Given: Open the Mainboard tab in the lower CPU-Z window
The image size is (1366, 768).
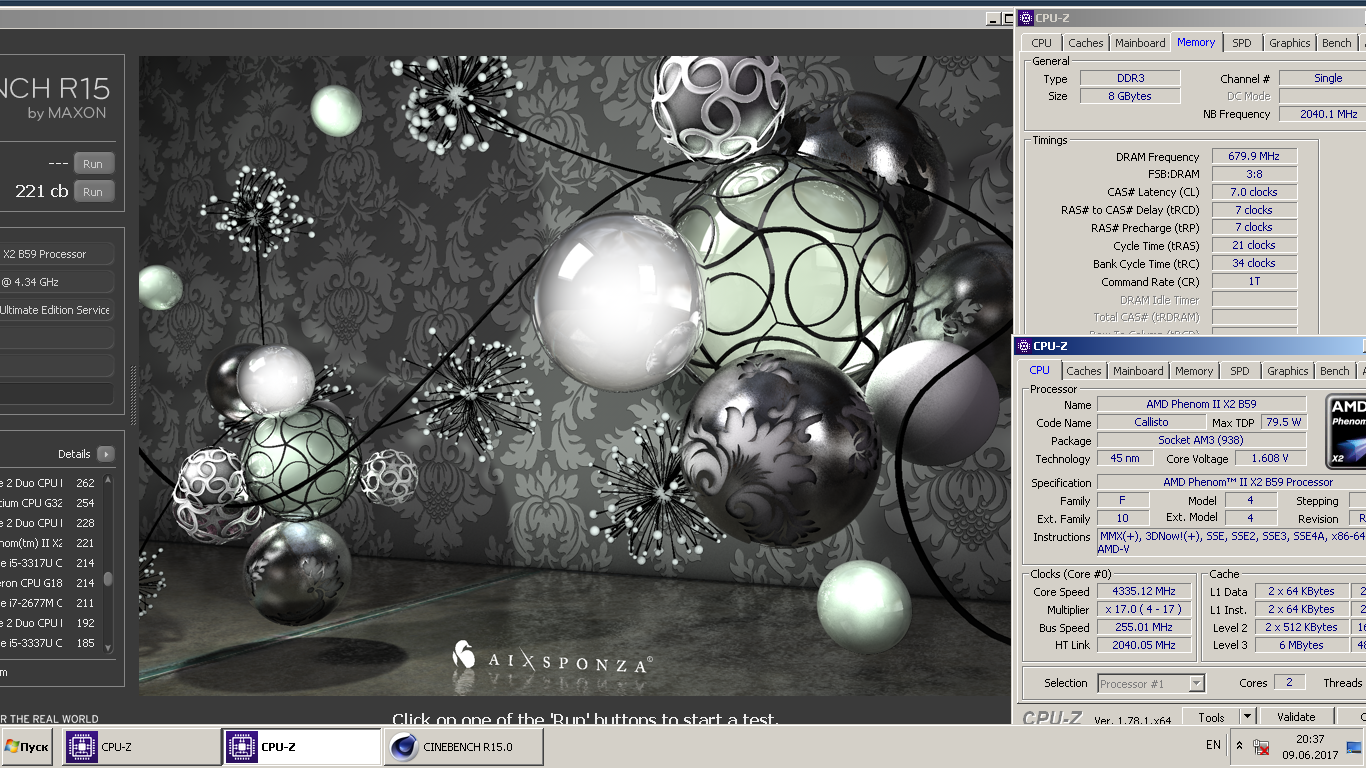Looking at the screenshot, I should pos(1138,371).
